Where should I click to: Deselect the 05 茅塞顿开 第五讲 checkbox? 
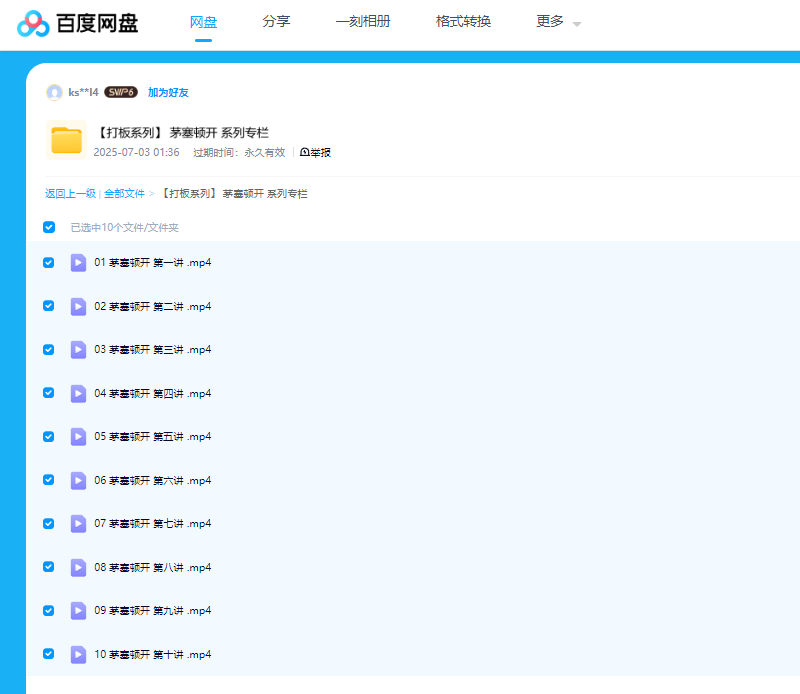[49, 436]
